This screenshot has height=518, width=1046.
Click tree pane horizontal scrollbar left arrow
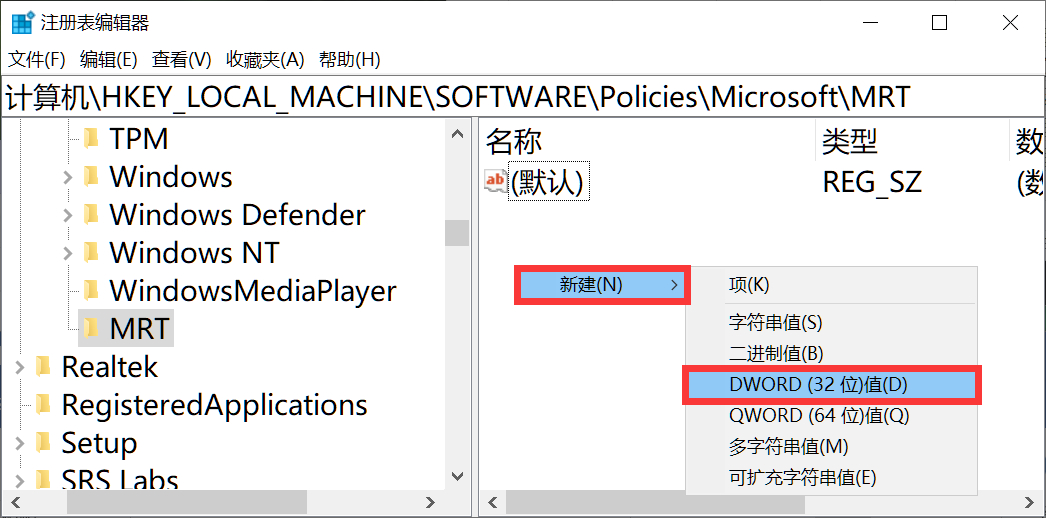coord(15,502)
